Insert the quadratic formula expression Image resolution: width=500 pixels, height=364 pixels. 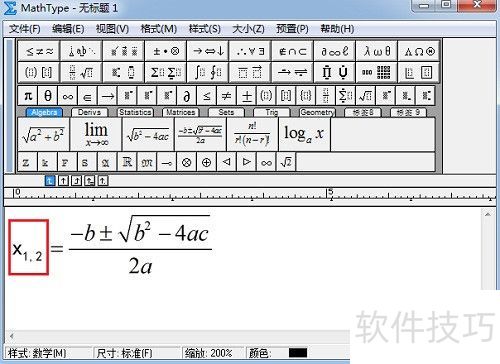coord(200,135)
